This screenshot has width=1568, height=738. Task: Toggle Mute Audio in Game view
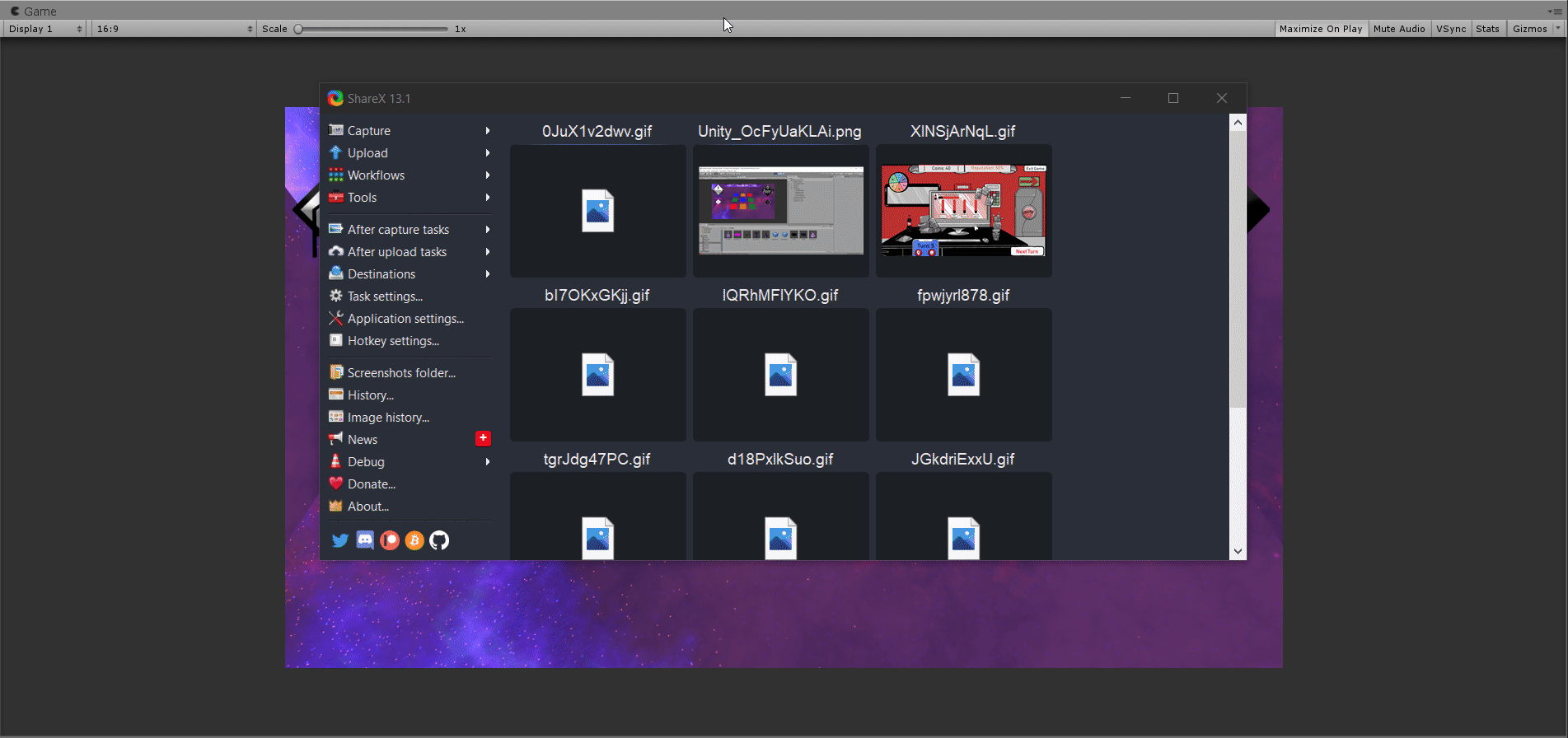[1399, 29]
